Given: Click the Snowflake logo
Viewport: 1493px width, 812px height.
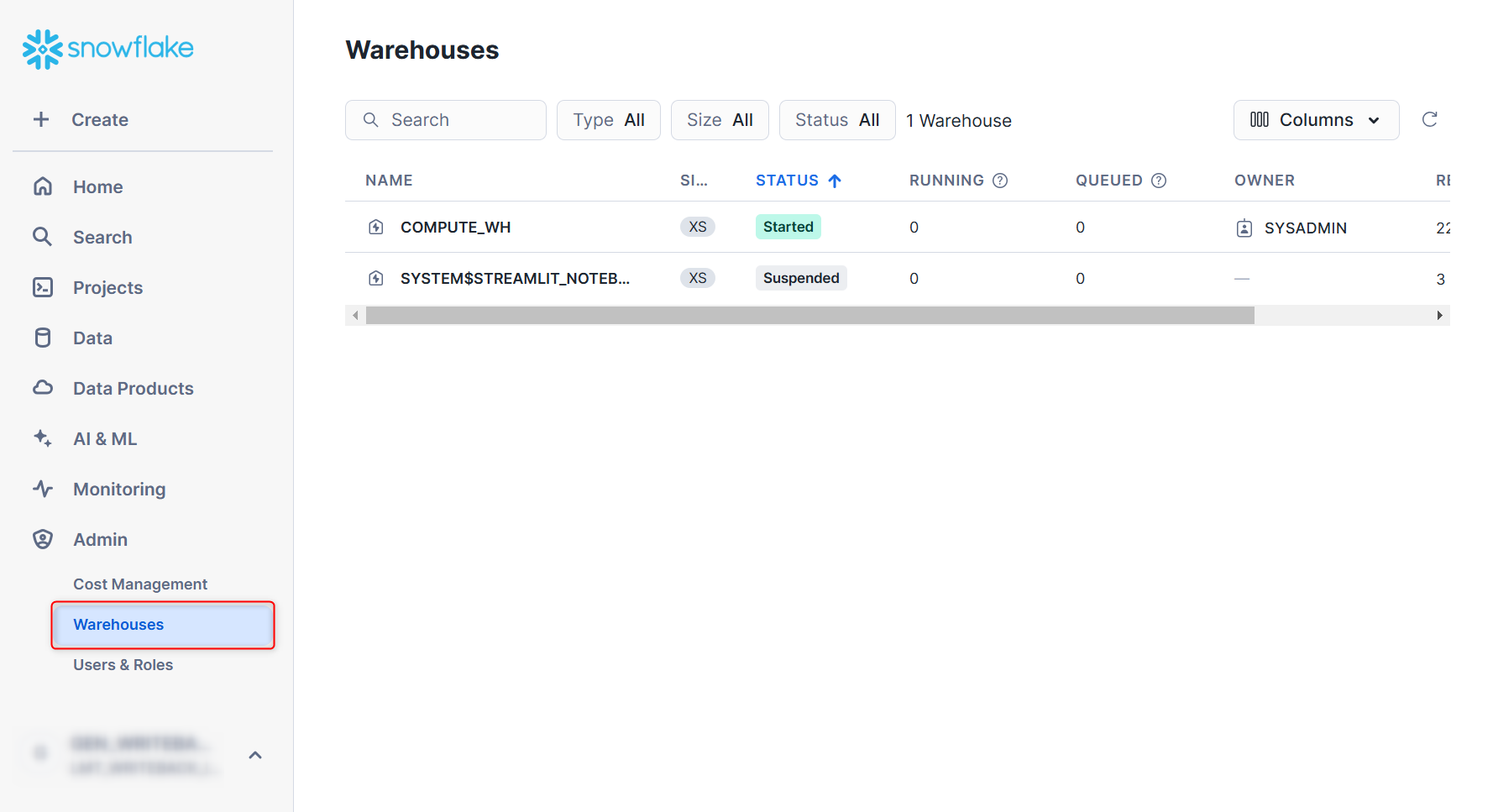Looking at the screenshot, I should point(107,49).
